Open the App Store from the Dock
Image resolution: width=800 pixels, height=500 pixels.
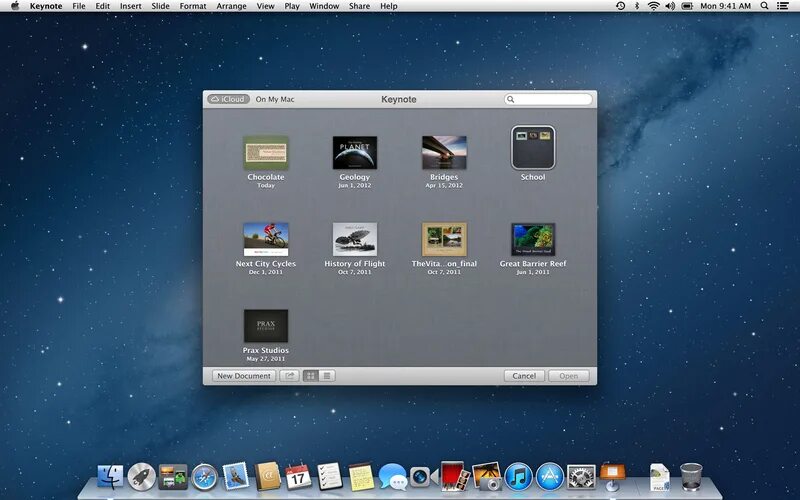point(549,477)
